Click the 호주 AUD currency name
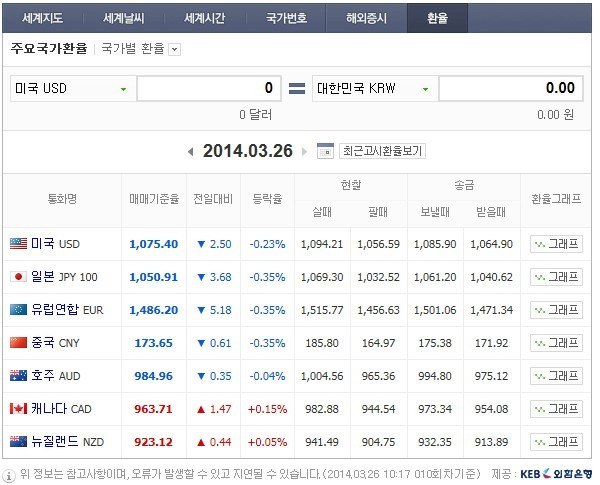600x485 pixels. 56,376
